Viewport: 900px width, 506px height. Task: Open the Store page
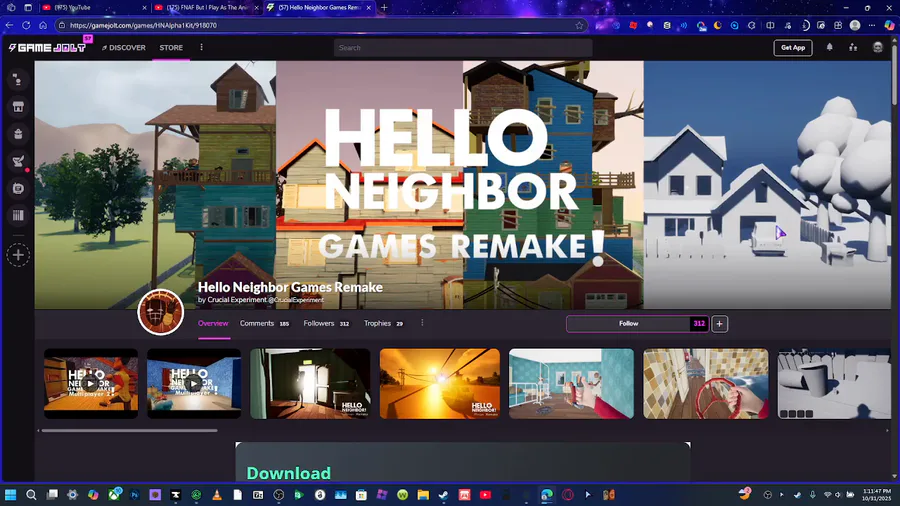pos(171,48)
